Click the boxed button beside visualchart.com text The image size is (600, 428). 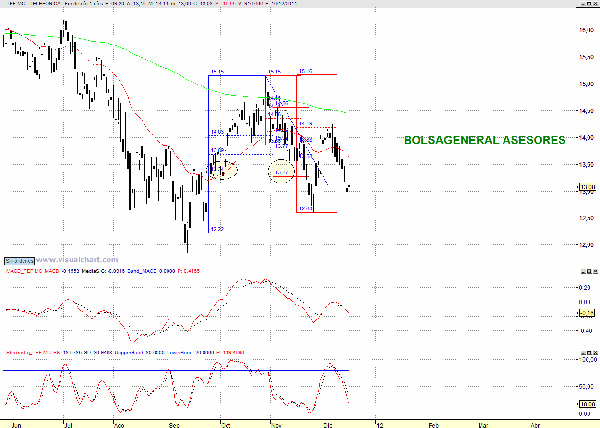coord(20,261)
